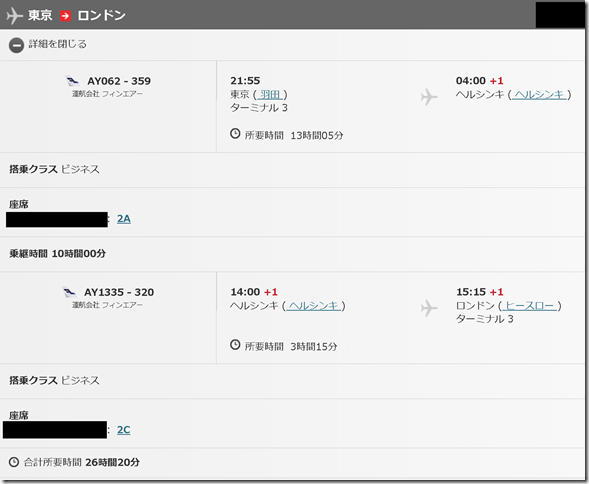This screenshot has height=484, width=589.
Task: Open the ヘルシンキ arrival link at 04:00
Action: coord(539,94)
